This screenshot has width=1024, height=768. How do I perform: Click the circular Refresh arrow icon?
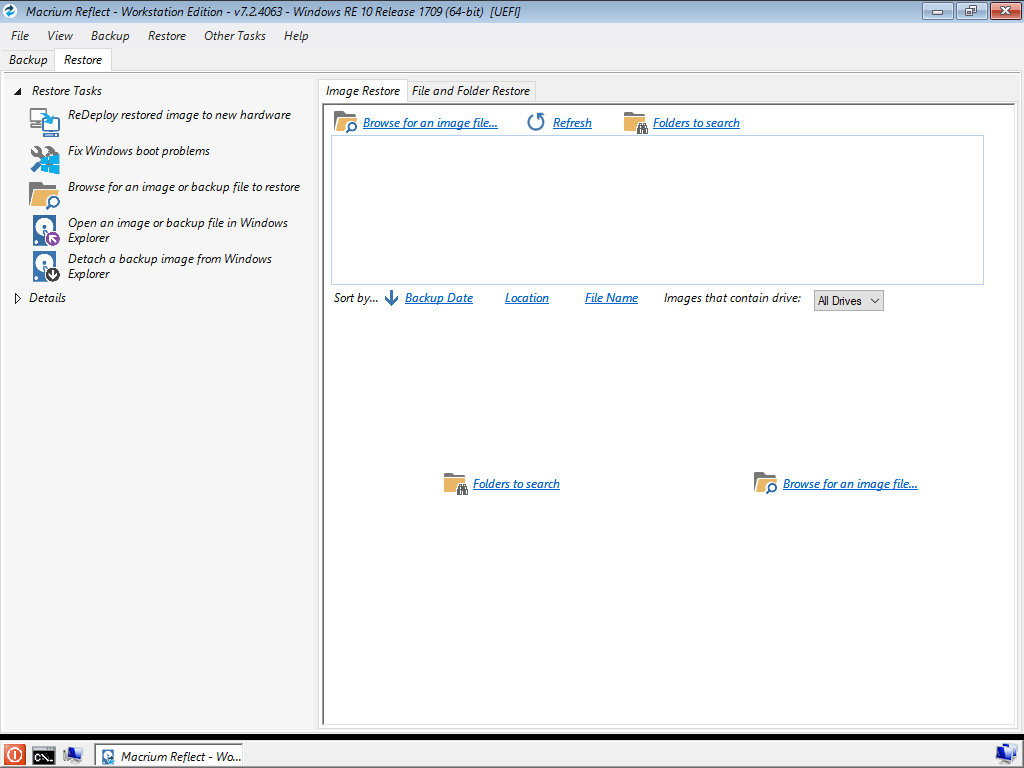pos(536,122)
